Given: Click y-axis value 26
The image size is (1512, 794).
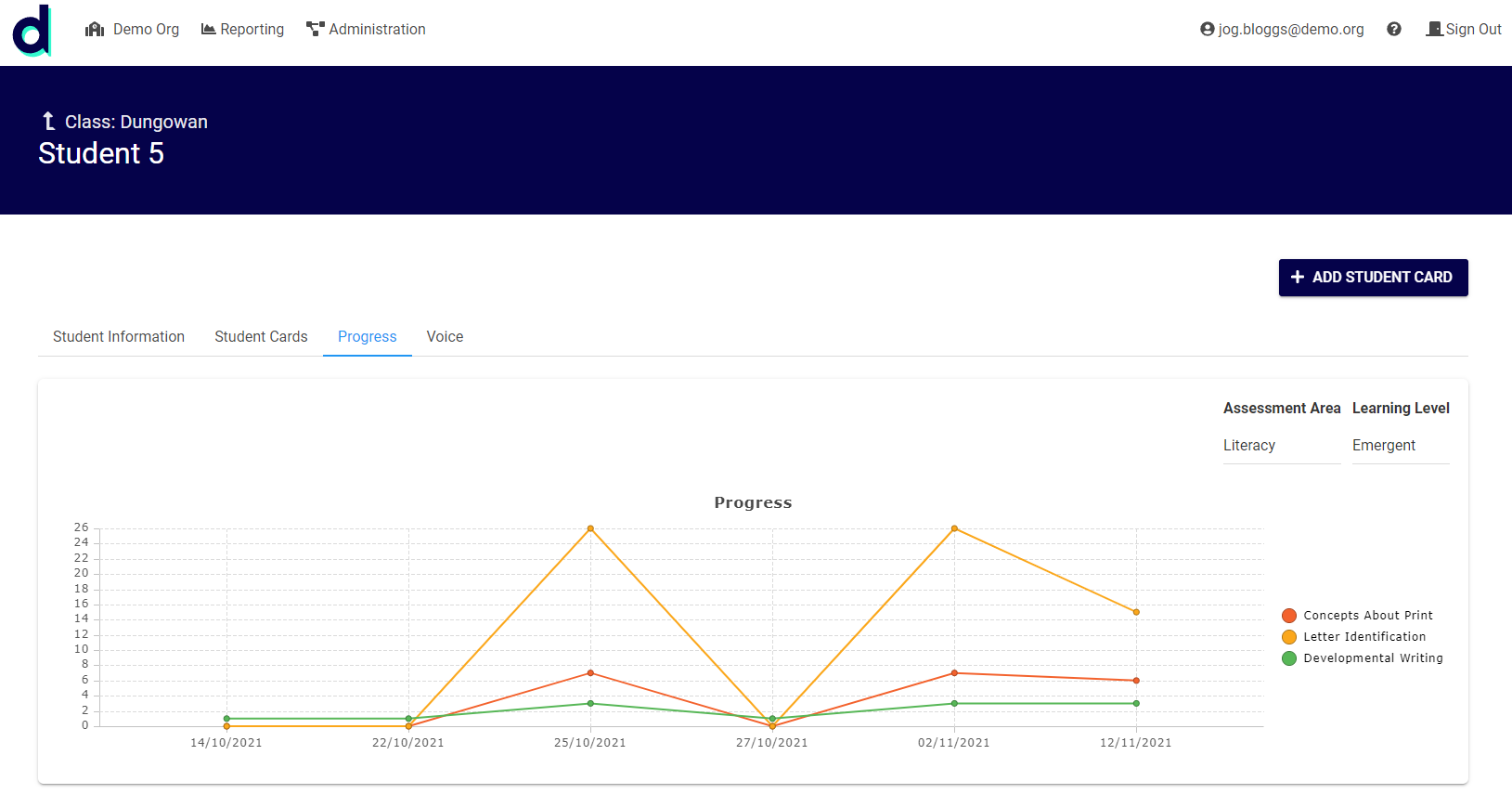Looking at the screenshot, I should pyautogui.click(x=82, y=527).
